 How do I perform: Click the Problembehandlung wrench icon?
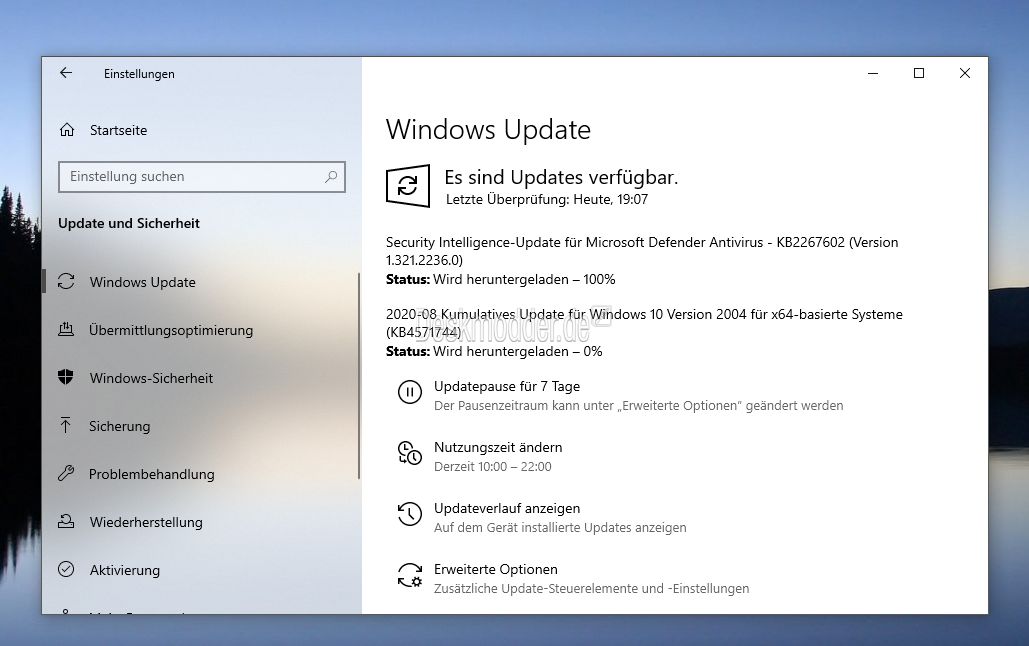66,473
